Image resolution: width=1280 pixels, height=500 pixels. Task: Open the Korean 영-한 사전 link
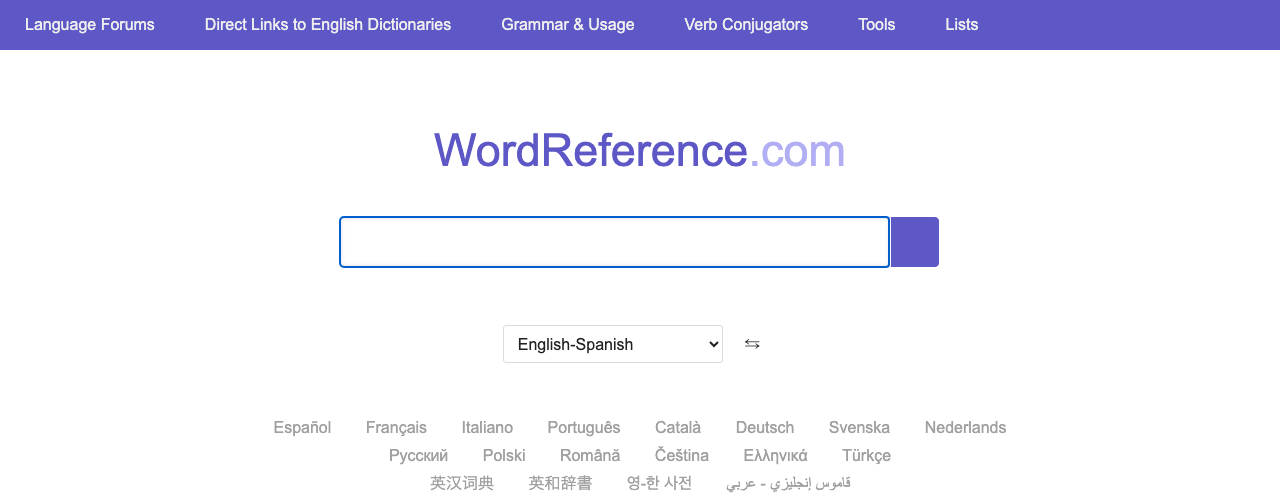click(659, 483)
